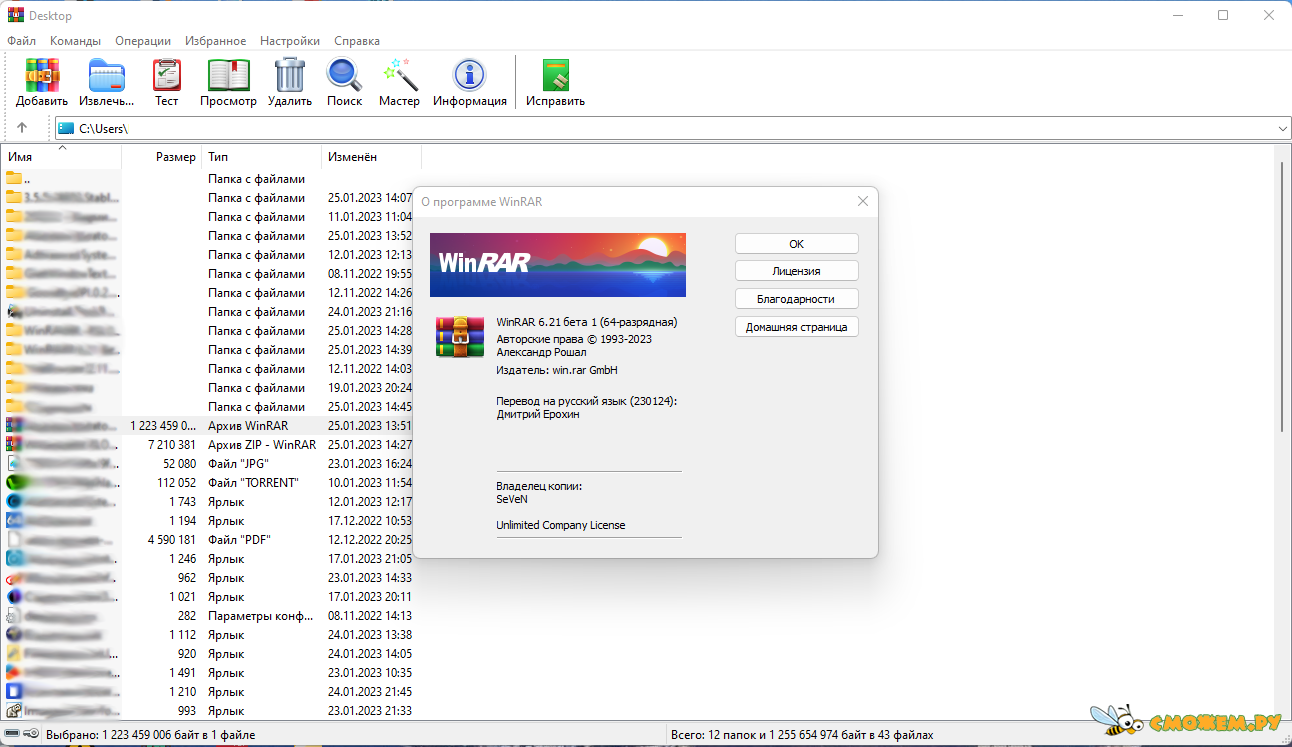
Task: Click the WinRAR books icon in About dialog
Action: [x=460, y=336]
